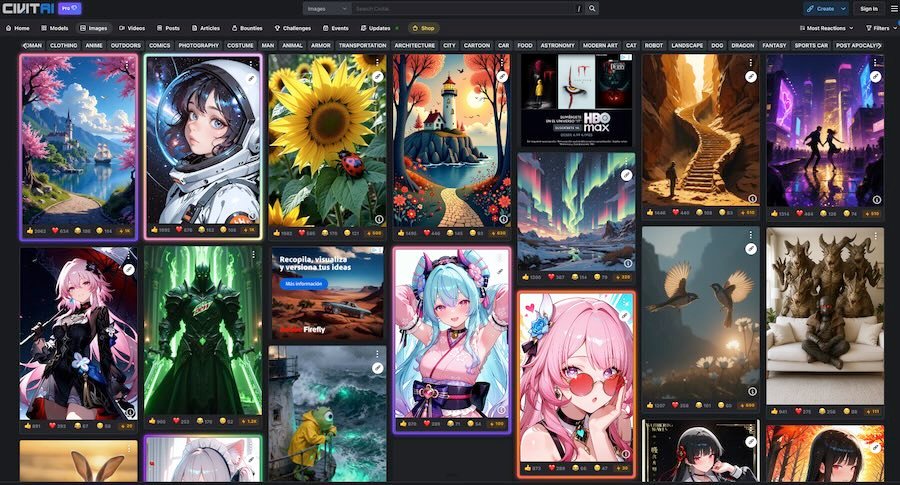This screenshot has height=485, width=900.
Task: Click the Pro badge next to logo
Action: [69, 9]
